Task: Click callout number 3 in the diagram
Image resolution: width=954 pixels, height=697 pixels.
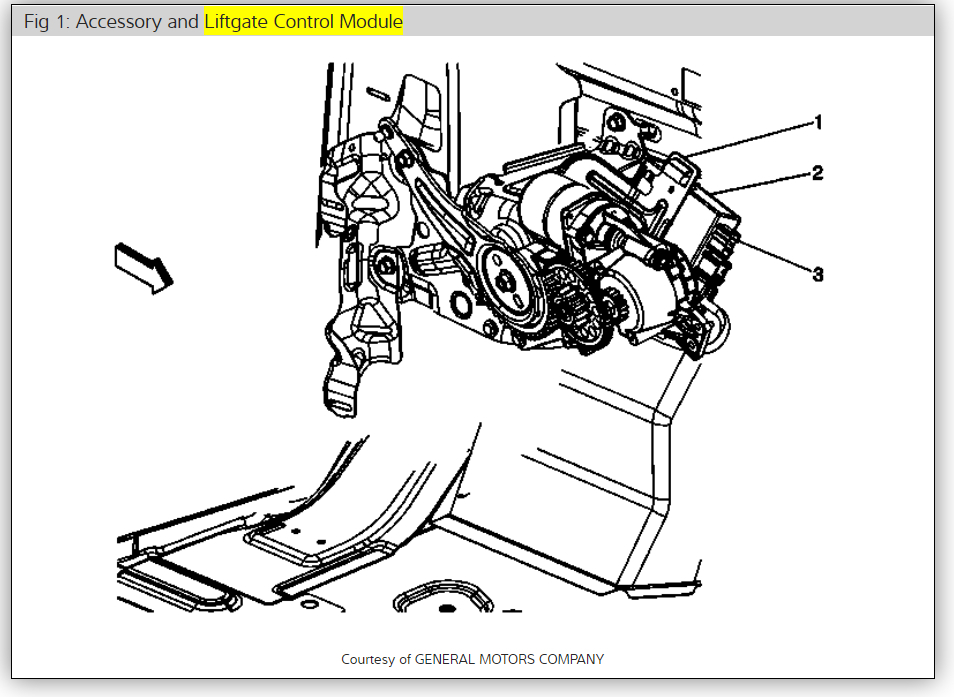Action: click(x=818, y=275)
